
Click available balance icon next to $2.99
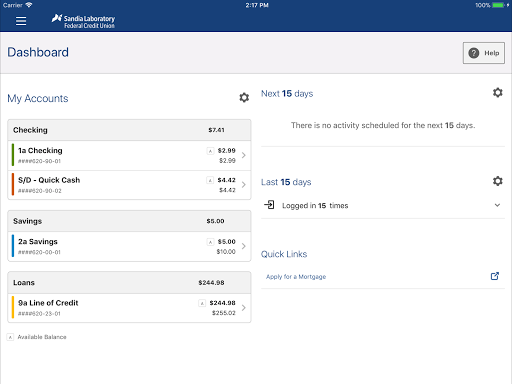(210, 151)
